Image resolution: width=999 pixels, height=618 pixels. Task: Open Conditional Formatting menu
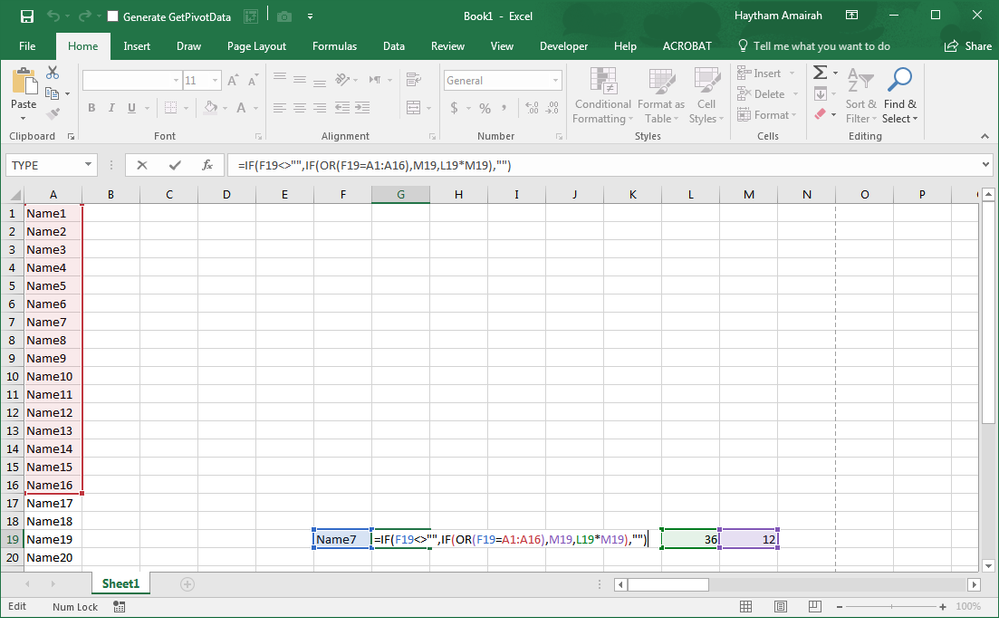(x=603, y=96)
